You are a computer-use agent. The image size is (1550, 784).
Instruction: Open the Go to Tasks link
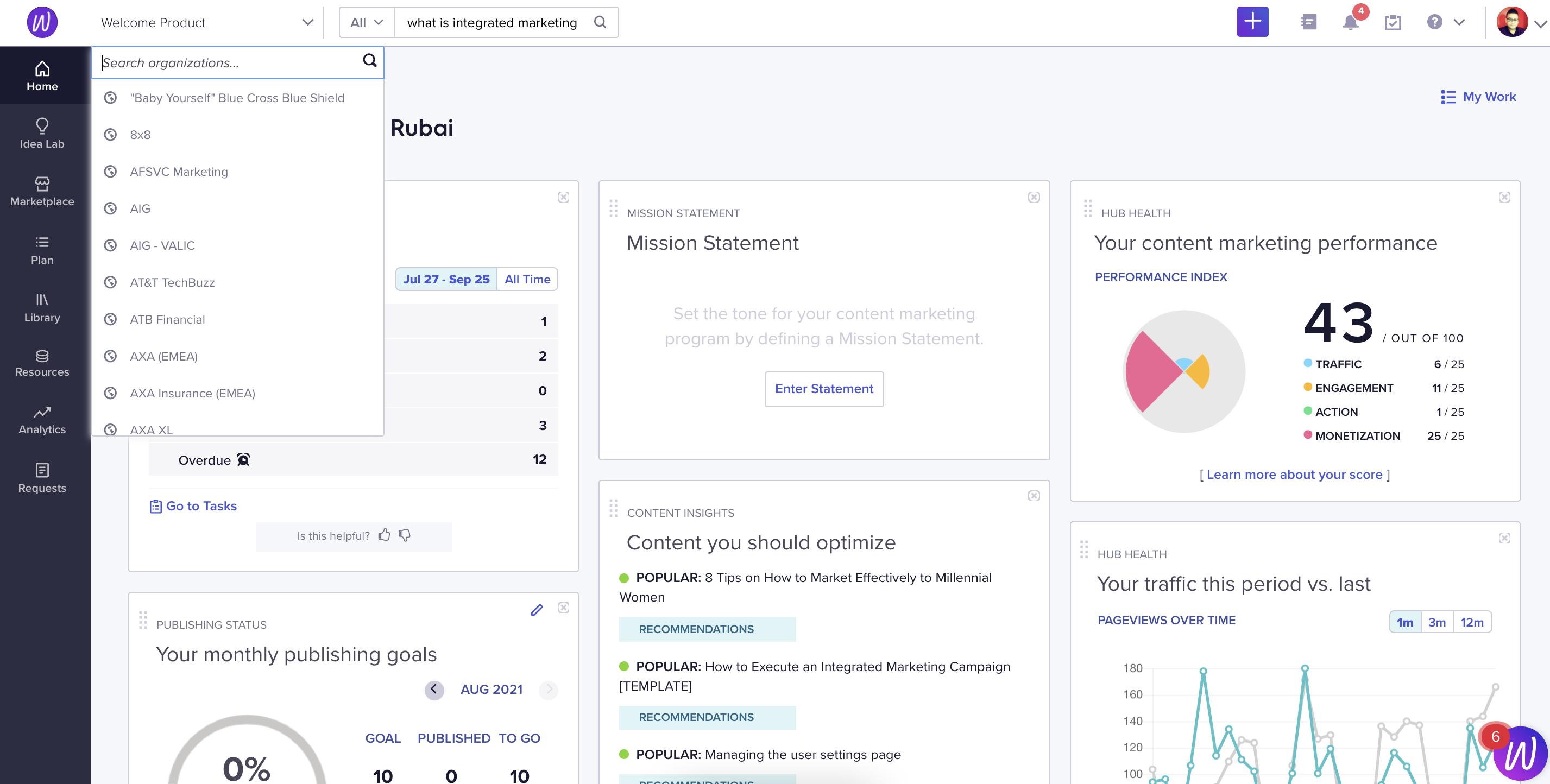(x=193, y=506)
